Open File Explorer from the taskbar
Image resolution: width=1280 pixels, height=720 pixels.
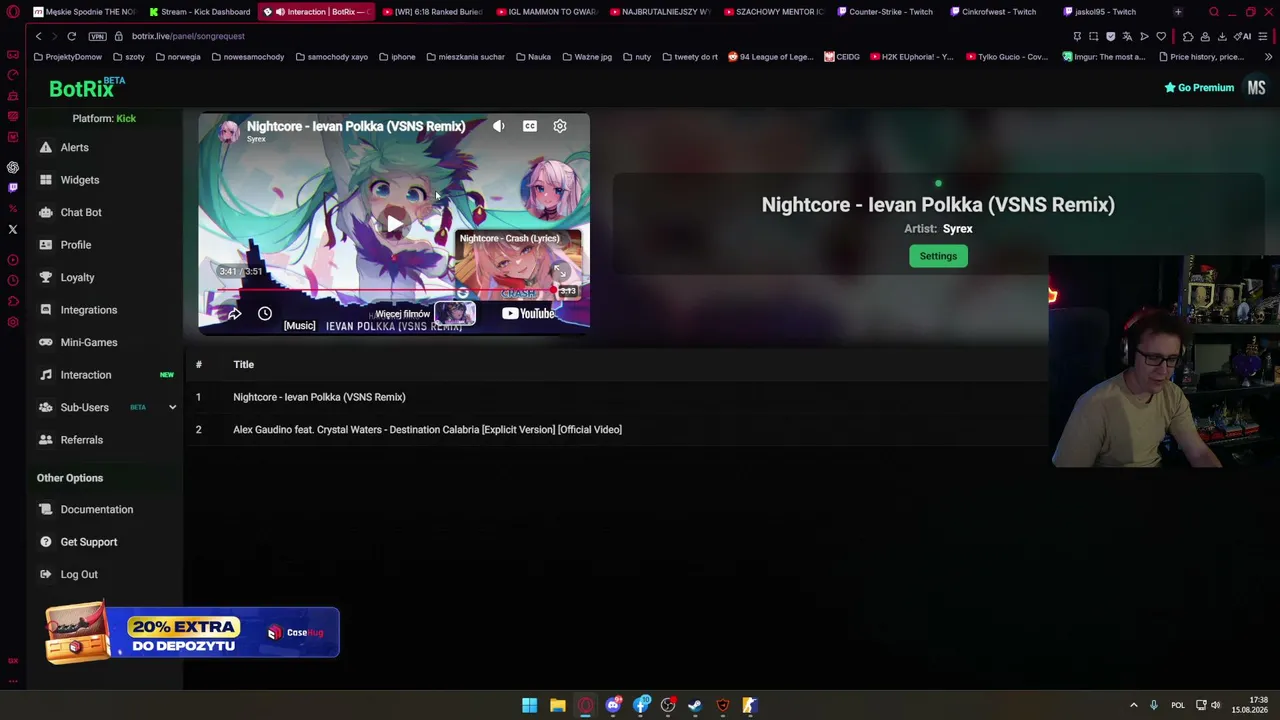(x=557, y=705)
